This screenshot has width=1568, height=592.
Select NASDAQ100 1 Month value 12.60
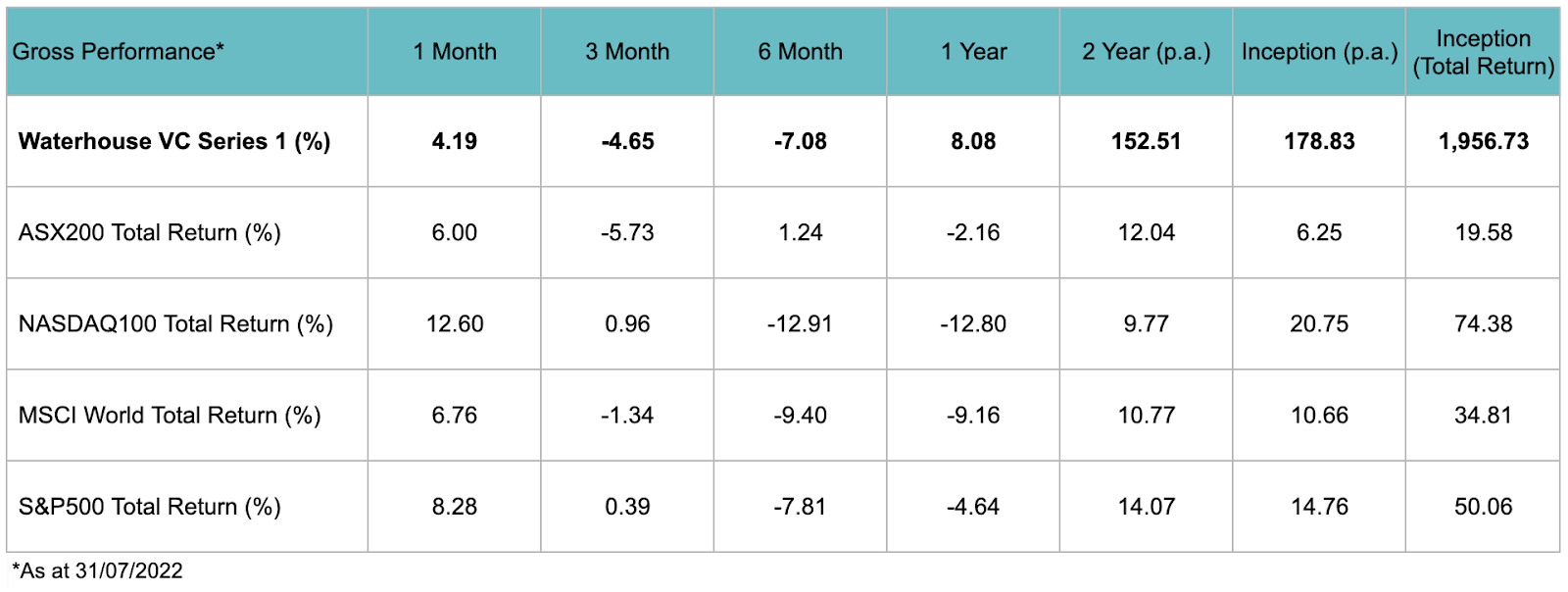[x=455, y=323]
